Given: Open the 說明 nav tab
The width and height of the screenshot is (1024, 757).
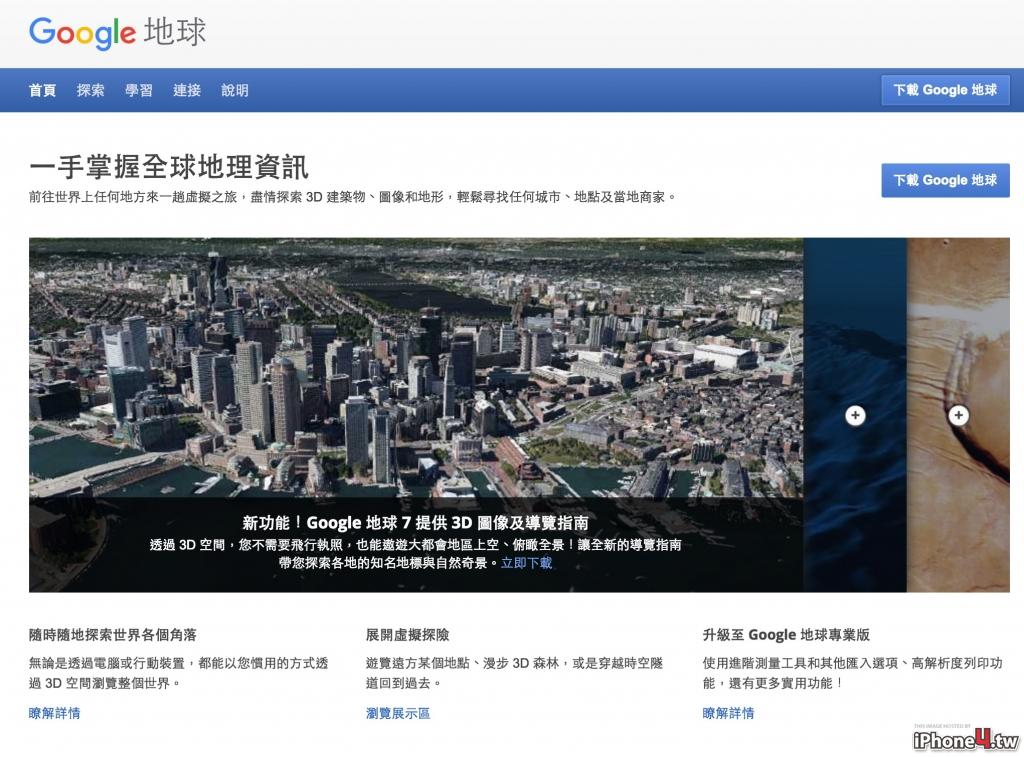Looking at the screenshot, I should (x=235, y=90).
